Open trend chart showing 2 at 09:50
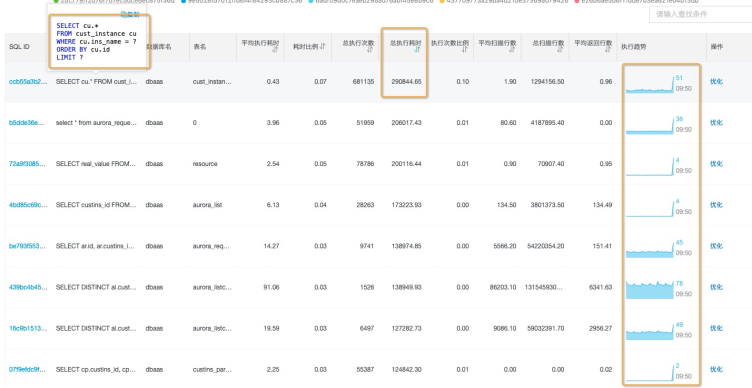This screenshot has height=388, width=752. coord(650,372)
